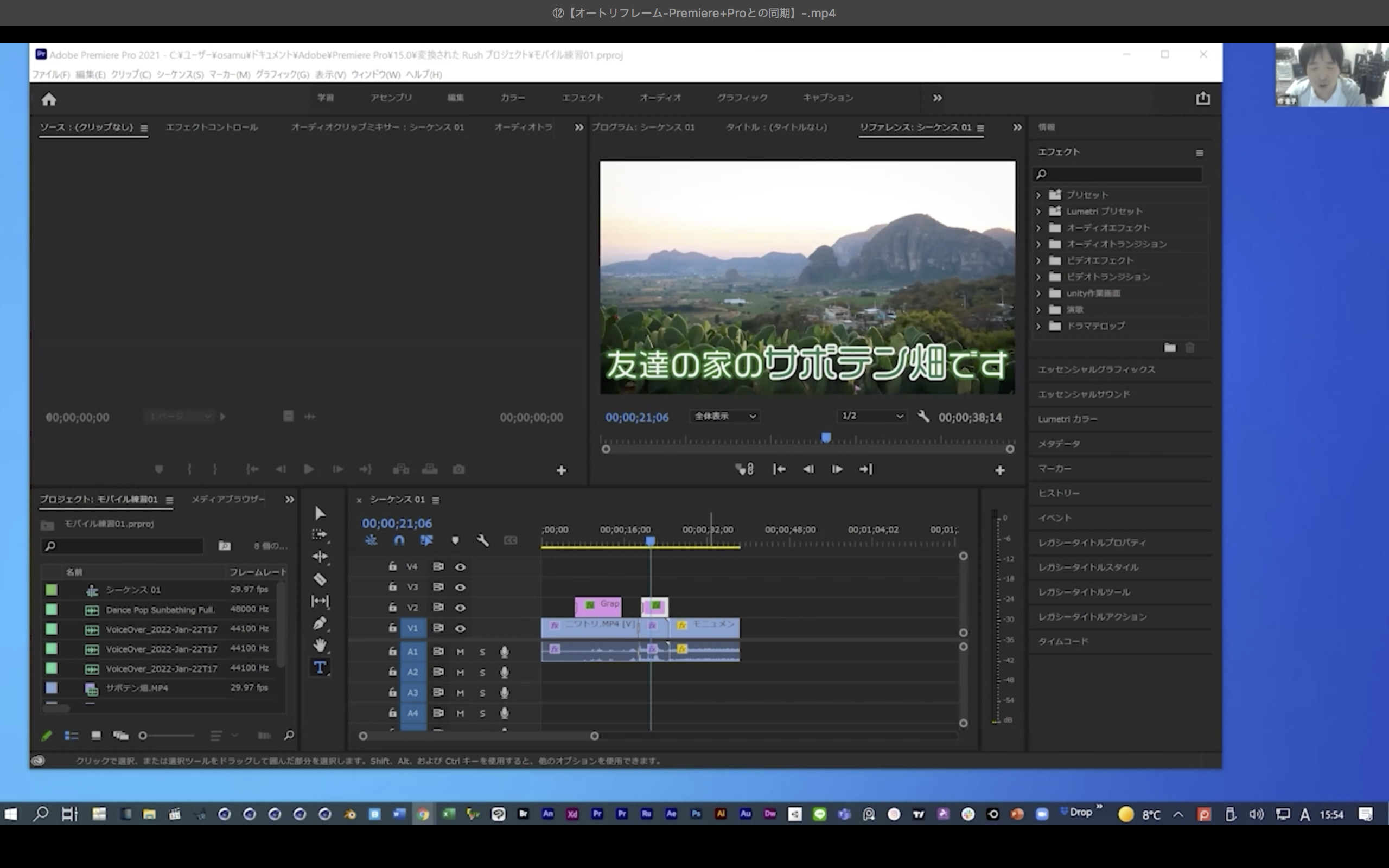Viewport: 1389px width, 868px height.
Task: Switch to オーディオ workspace
Action: [x=660, y=98]
